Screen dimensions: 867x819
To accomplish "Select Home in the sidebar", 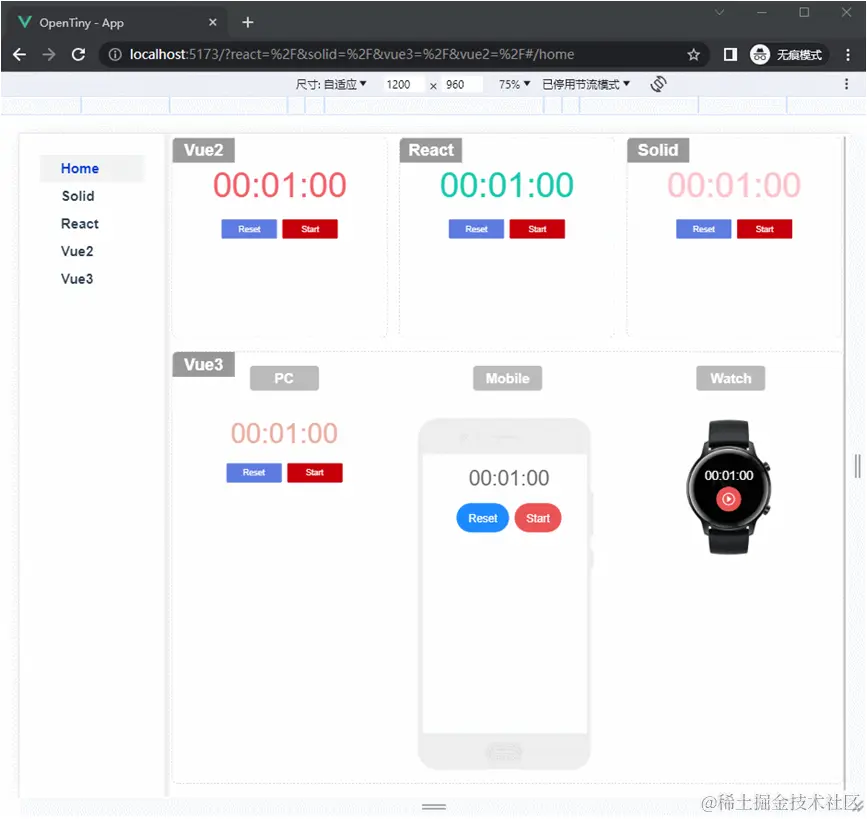I will (92, 169).
